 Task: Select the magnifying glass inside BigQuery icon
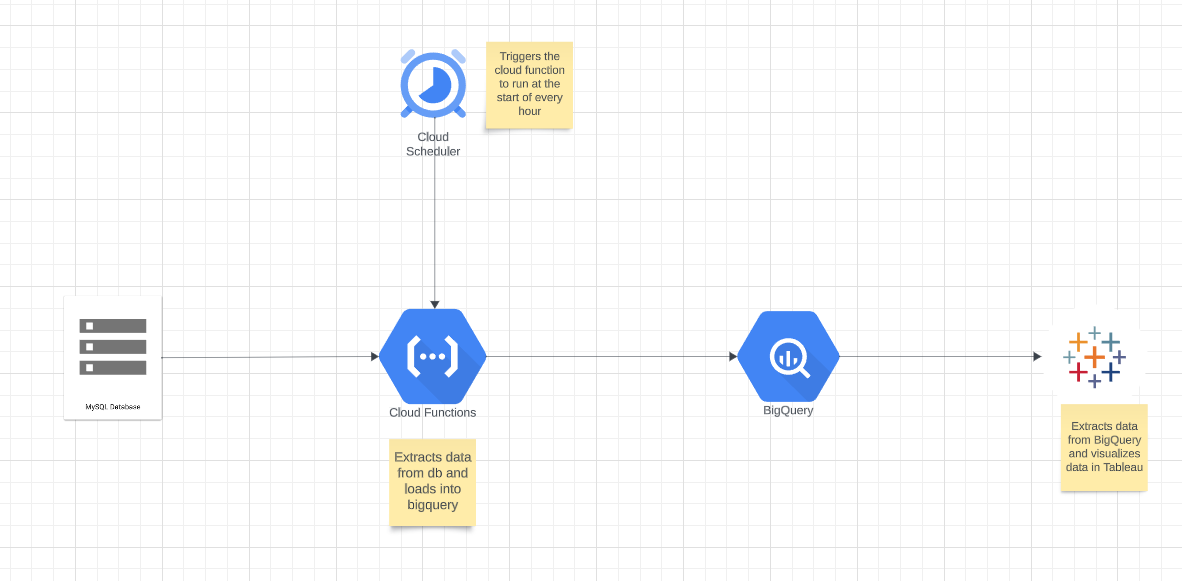pos(788,356)
